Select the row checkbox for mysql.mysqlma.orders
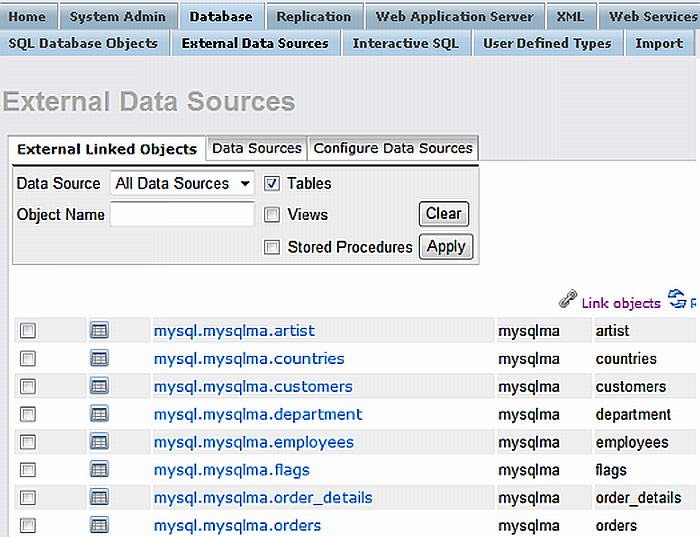The width and height of the screenshot is (700, 537). coord(28,526)
